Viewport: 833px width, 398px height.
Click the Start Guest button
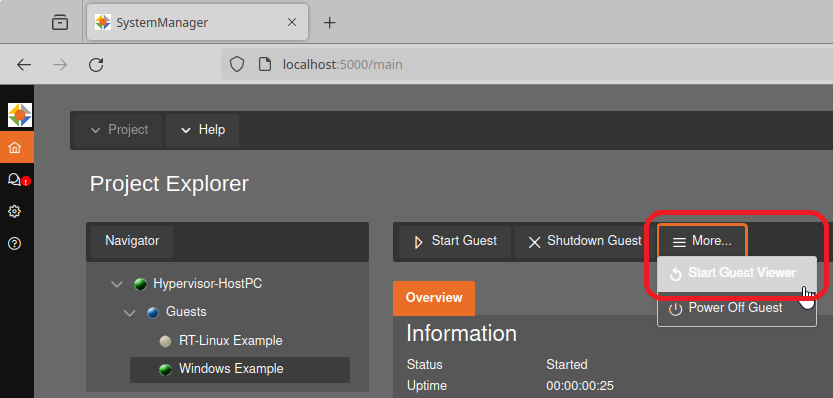pos(455,241)
